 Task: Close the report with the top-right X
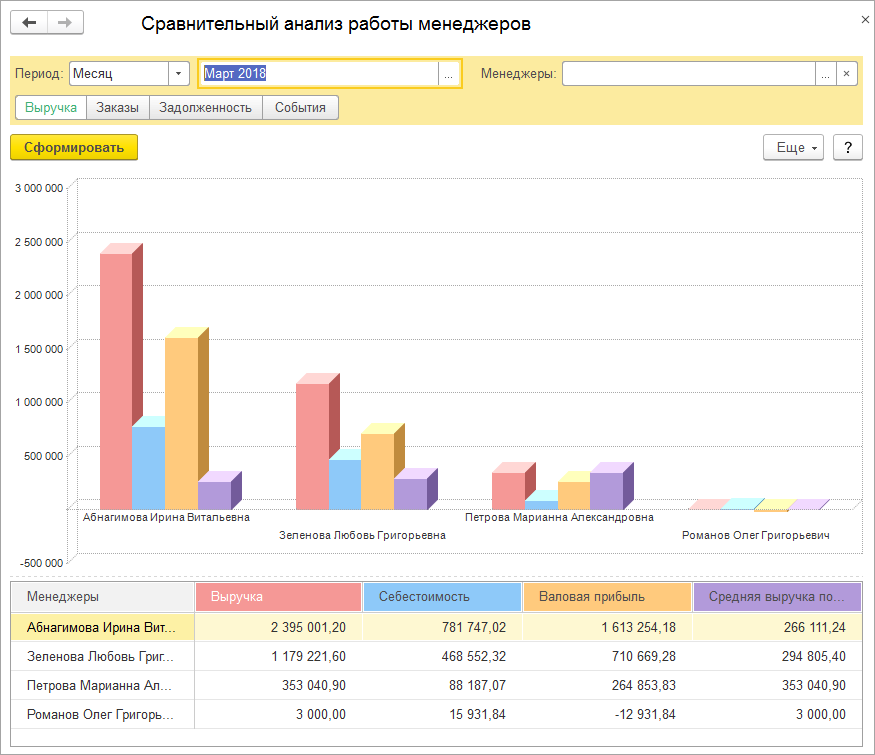click(864, 19)
